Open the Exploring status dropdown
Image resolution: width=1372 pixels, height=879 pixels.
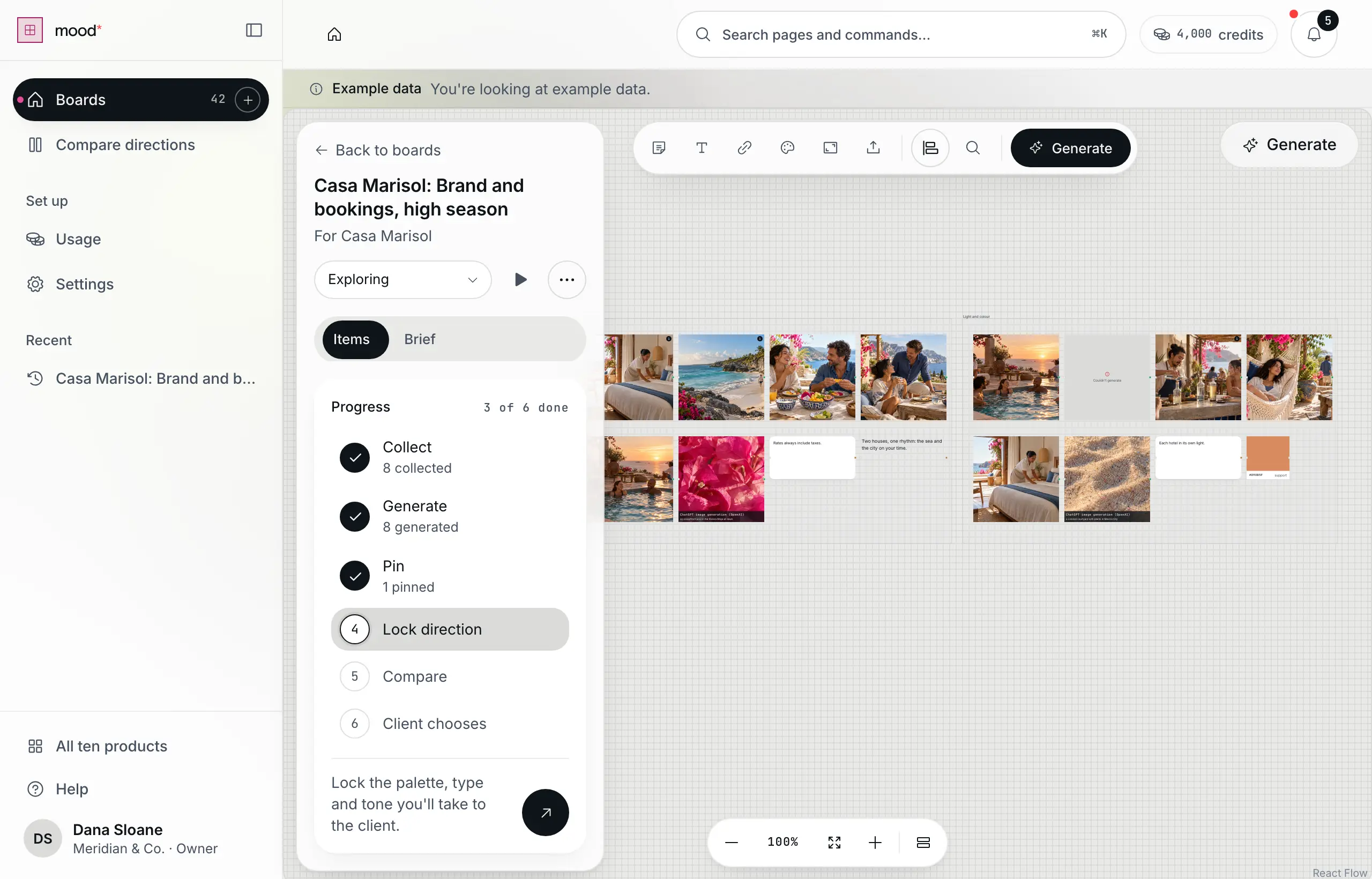pos(402,280)
